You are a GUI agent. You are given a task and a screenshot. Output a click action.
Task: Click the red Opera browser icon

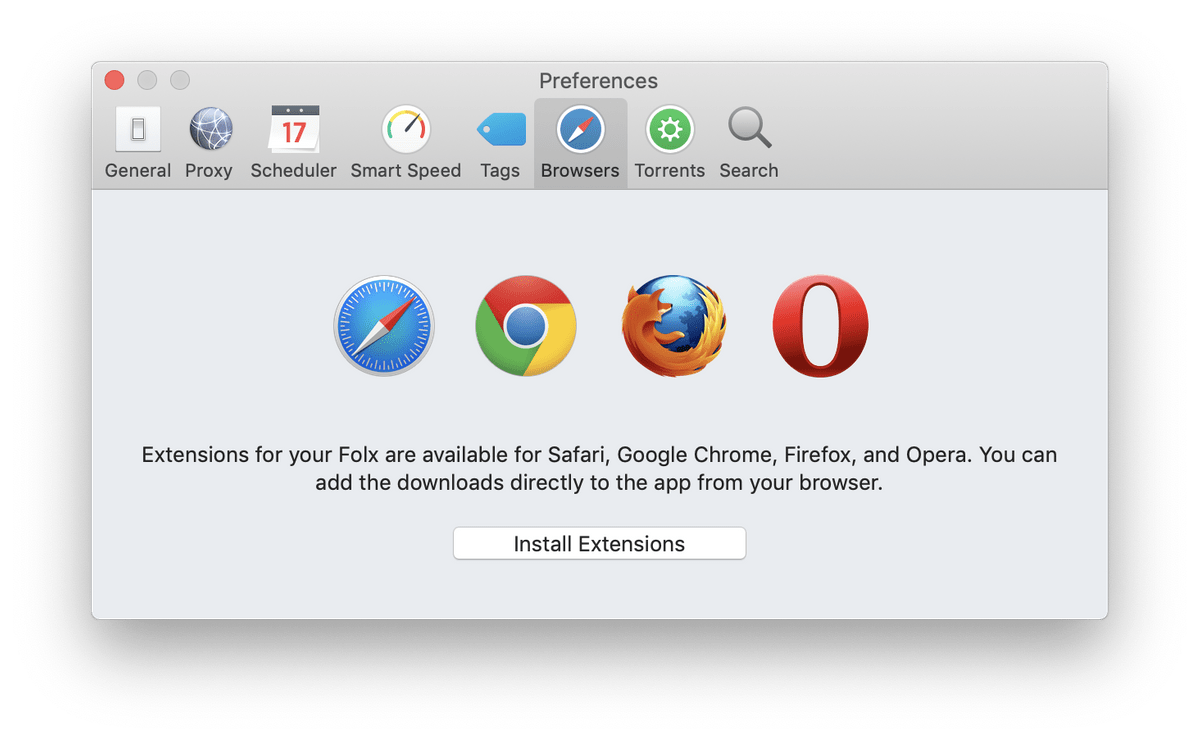(820, 326)
